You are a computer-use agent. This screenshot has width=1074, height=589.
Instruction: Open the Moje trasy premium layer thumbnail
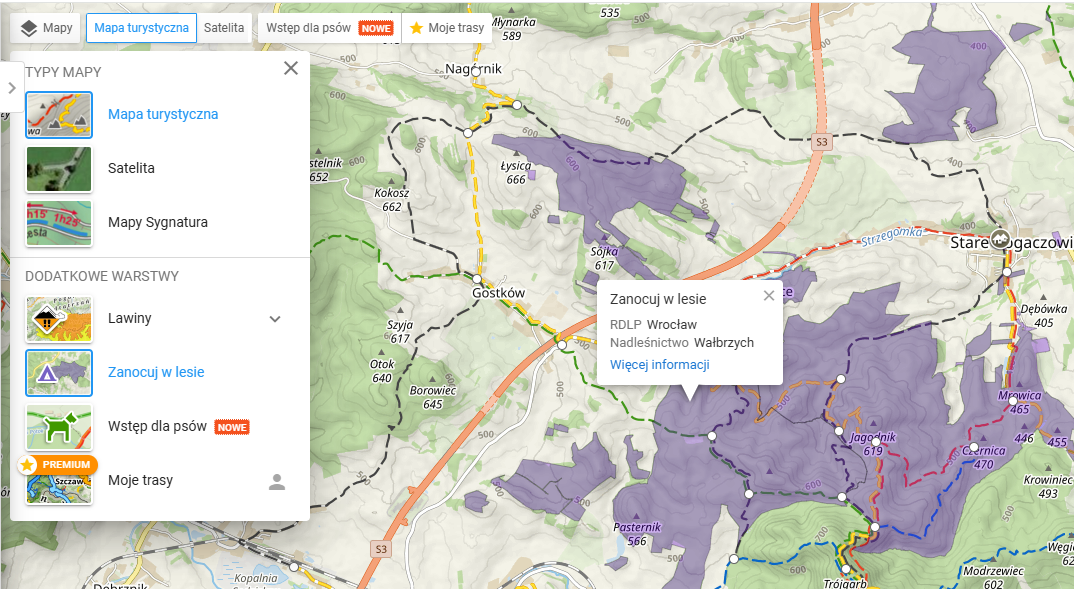click(59, 481)
